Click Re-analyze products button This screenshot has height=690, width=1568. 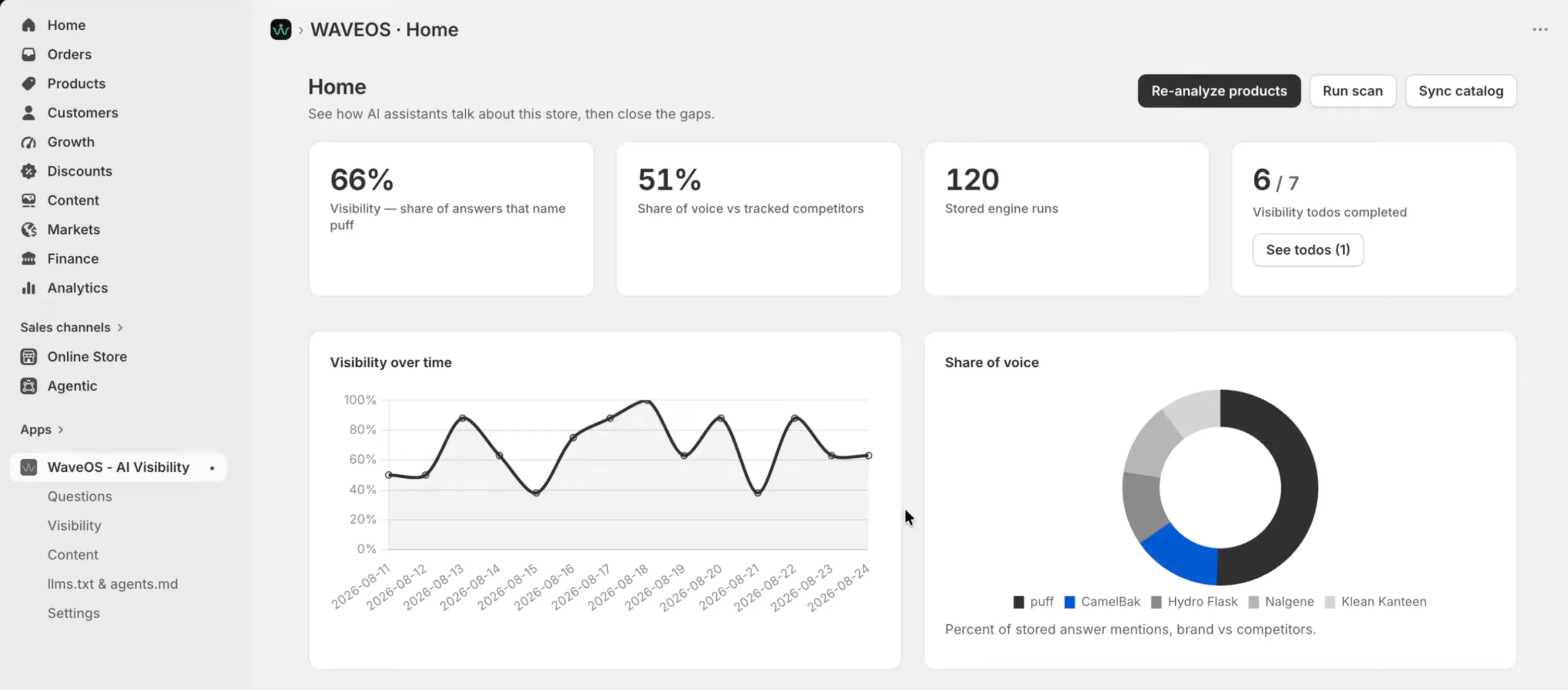coord(1219,91)
